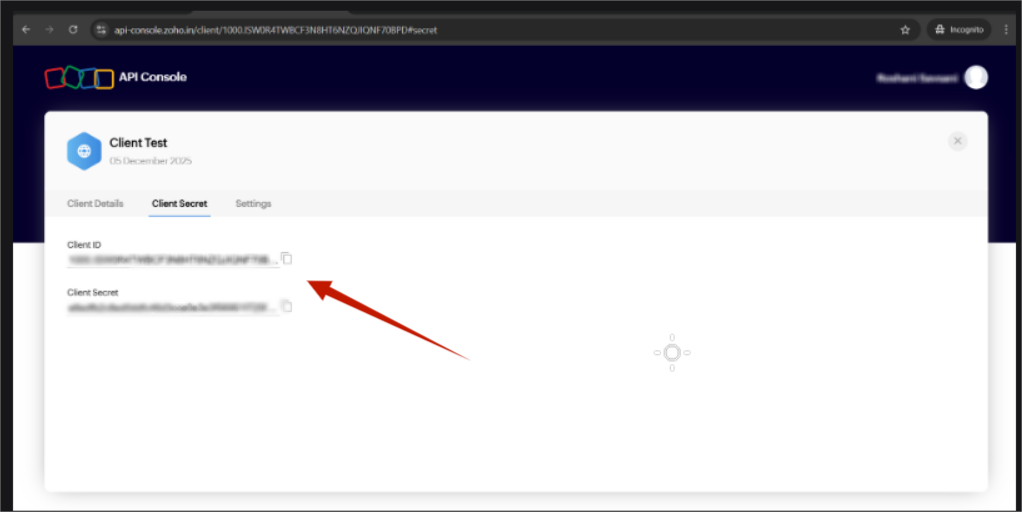Bookmark this page with the star icon

pyautogui.click(x=905, y=30)
